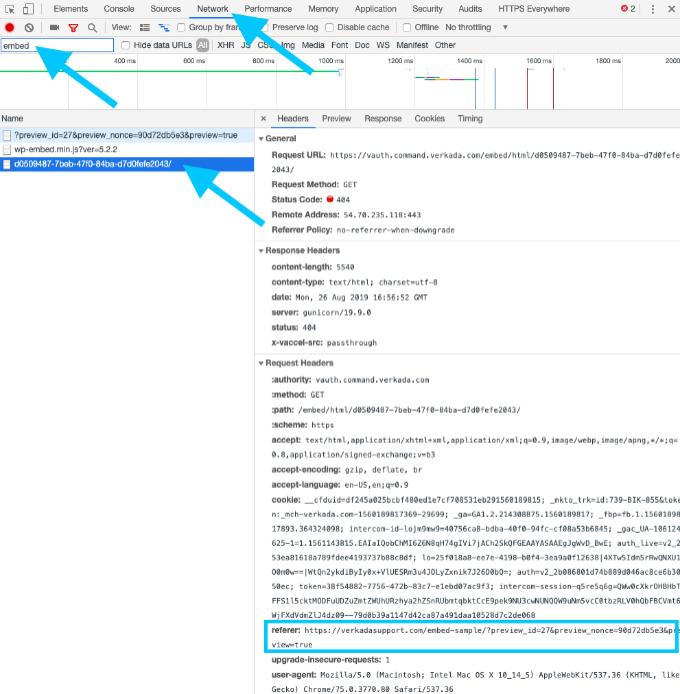Switch to the Console tab
680x694 pixels.
click(119, 8)
